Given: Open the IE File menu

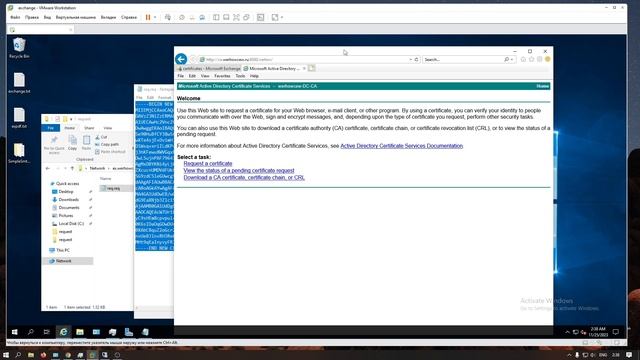Looking at the screenshot, I should tap(181, 76).
